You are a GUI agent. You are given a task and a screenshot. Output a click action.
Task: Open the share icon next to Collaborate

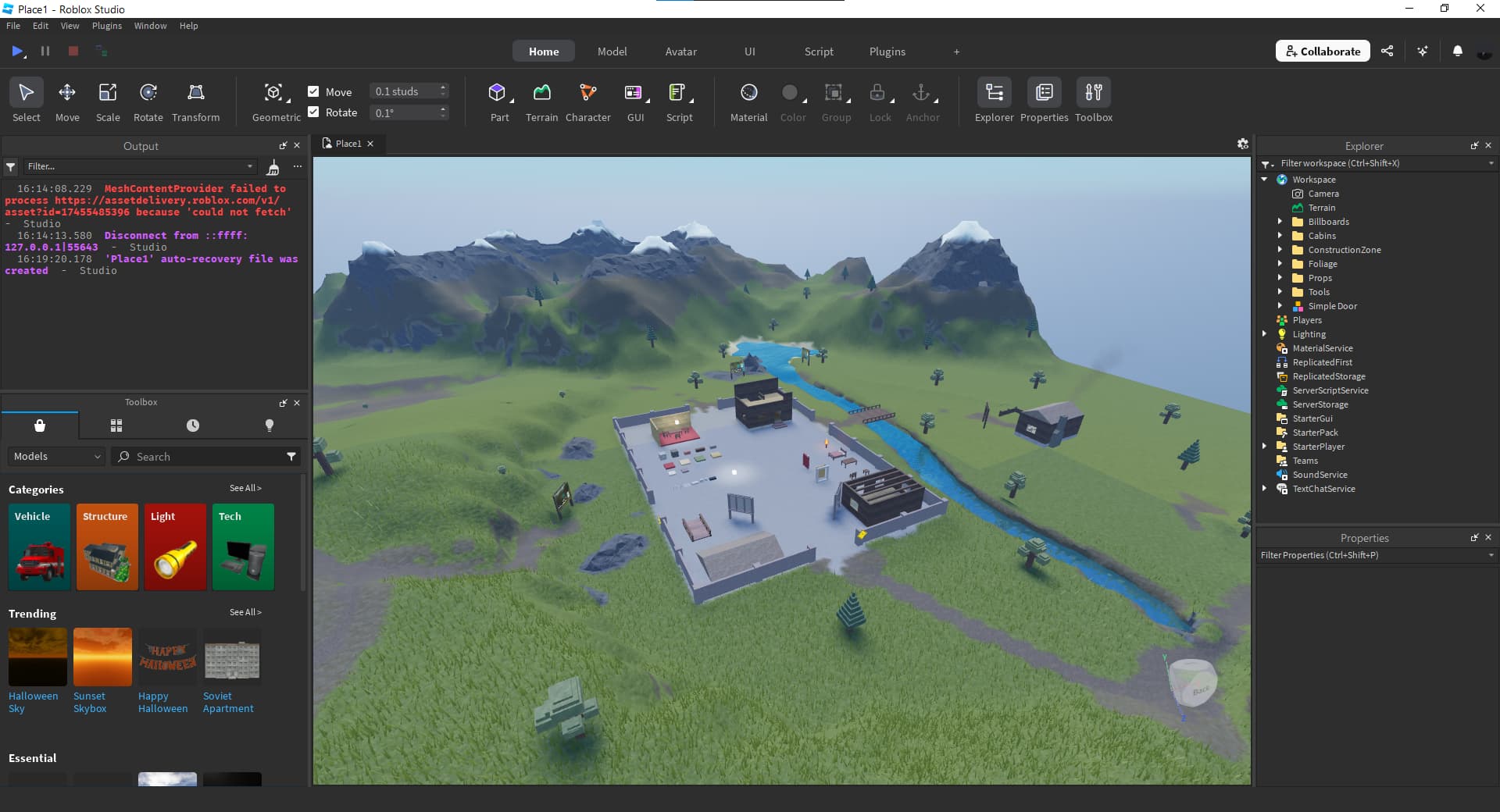tap(1387, 51)
